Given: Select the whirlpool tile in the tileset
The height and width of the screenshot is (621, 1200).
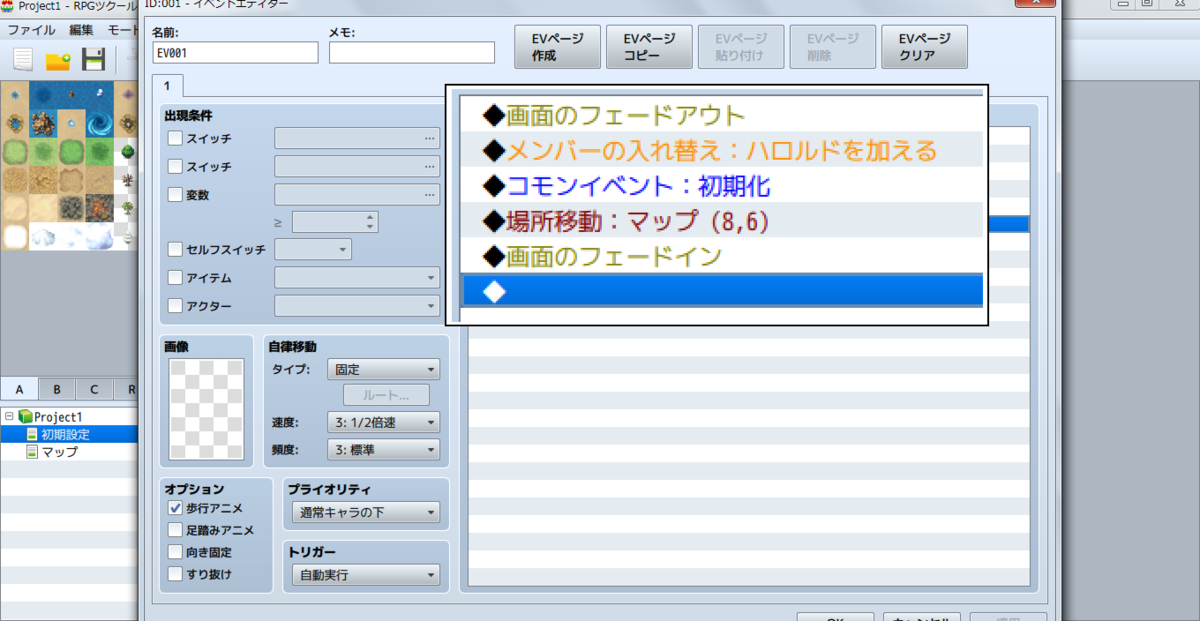Looking at the screenshot, I should click(99, 125).
